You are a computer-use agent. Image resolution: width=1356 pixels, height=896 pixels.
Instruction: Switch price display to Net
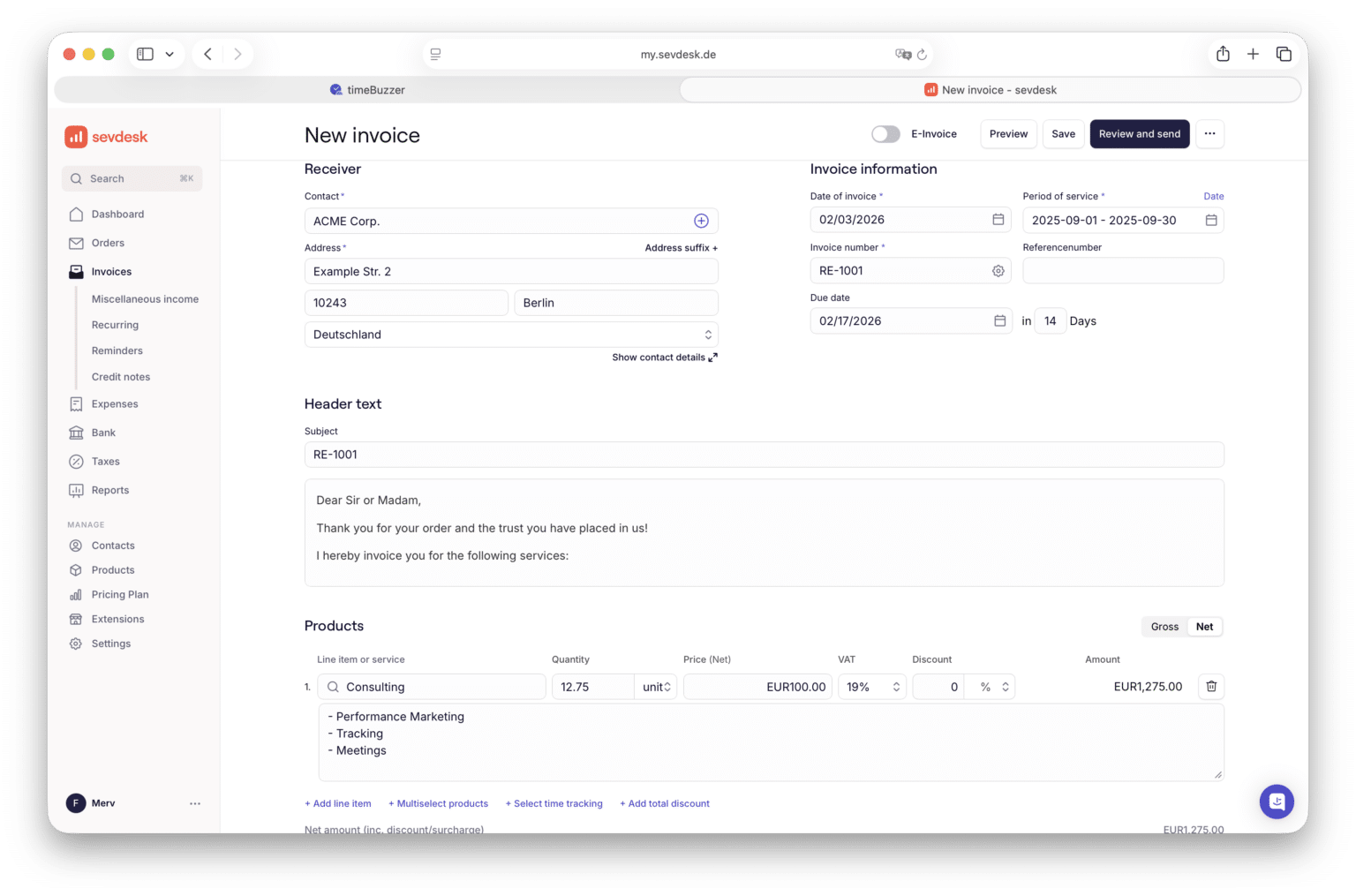pyautogui.click(x=1204, y=627)
